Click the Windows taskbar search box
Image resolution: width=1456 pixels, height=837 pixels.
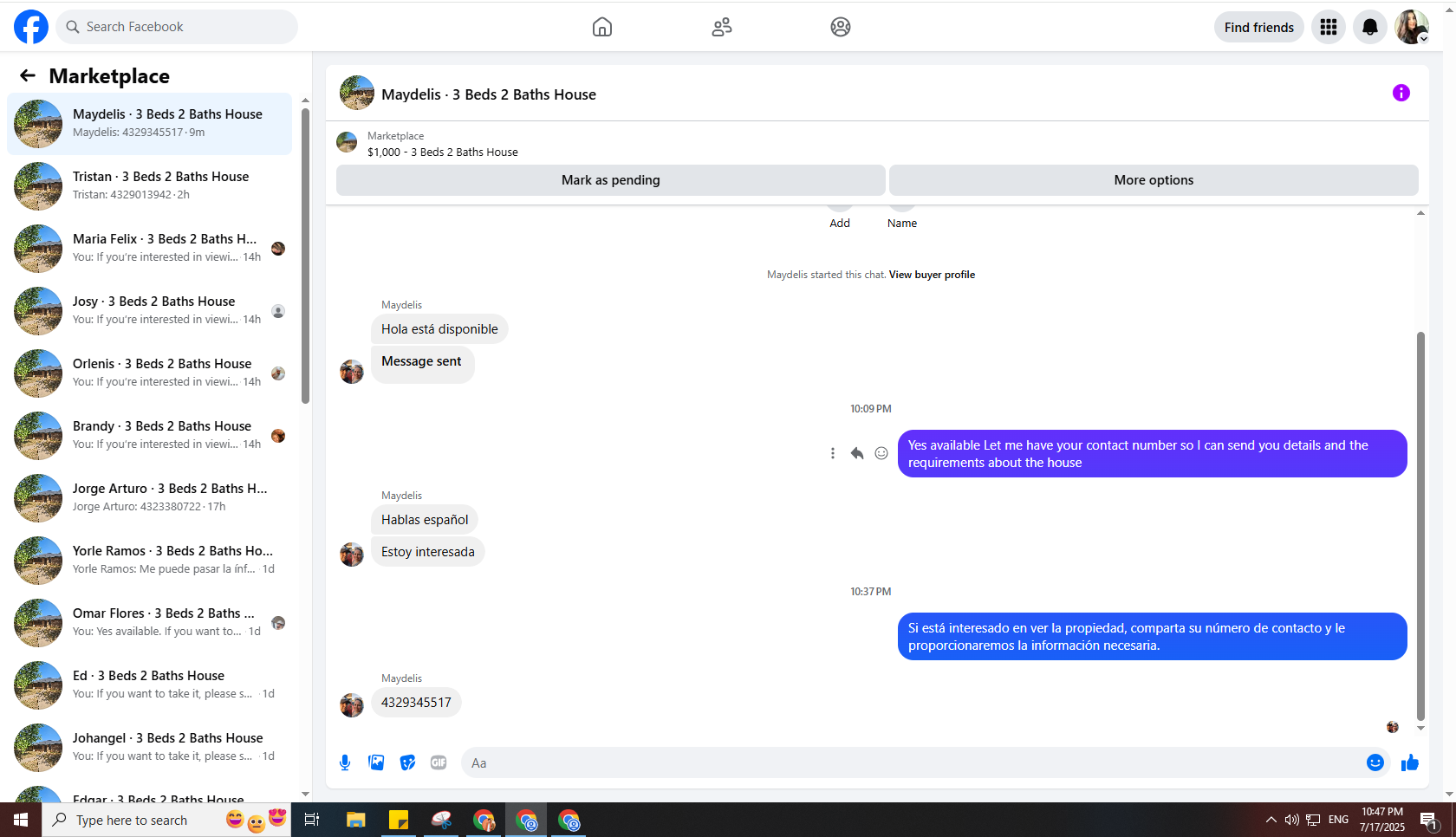pos(166,820)
